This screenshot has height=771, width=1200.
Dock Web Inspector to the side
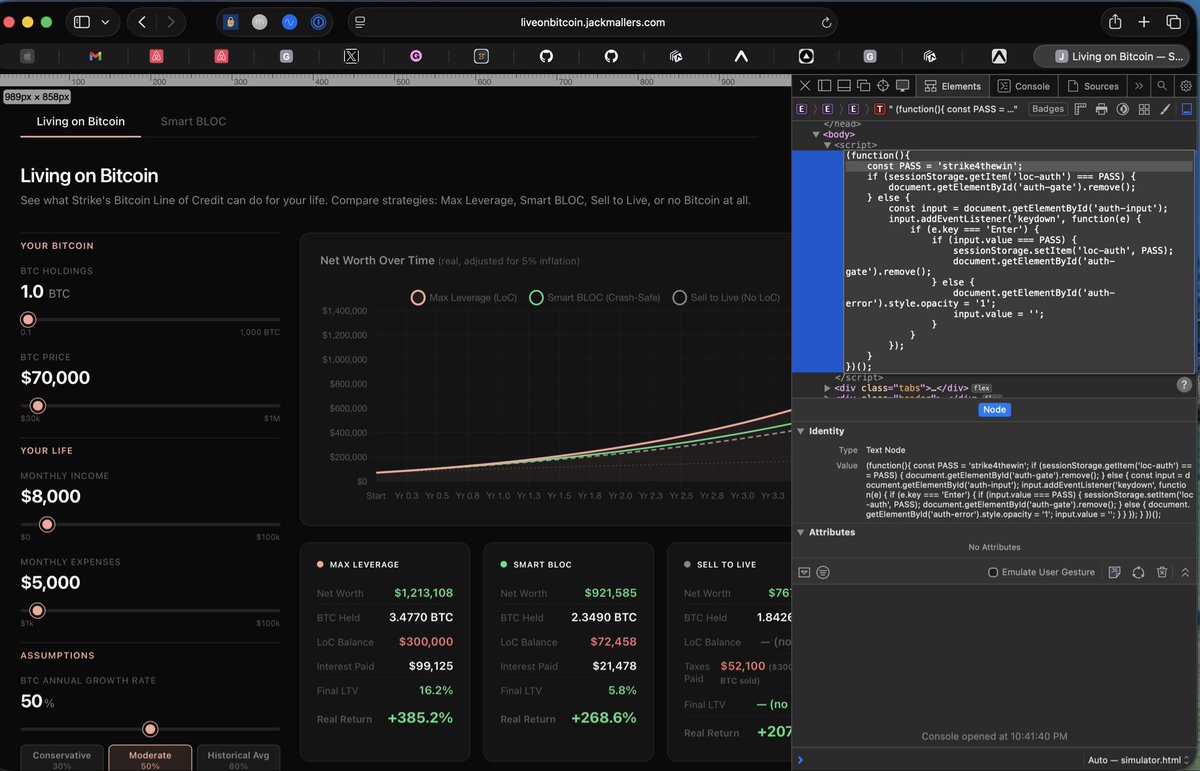(824, 86)
